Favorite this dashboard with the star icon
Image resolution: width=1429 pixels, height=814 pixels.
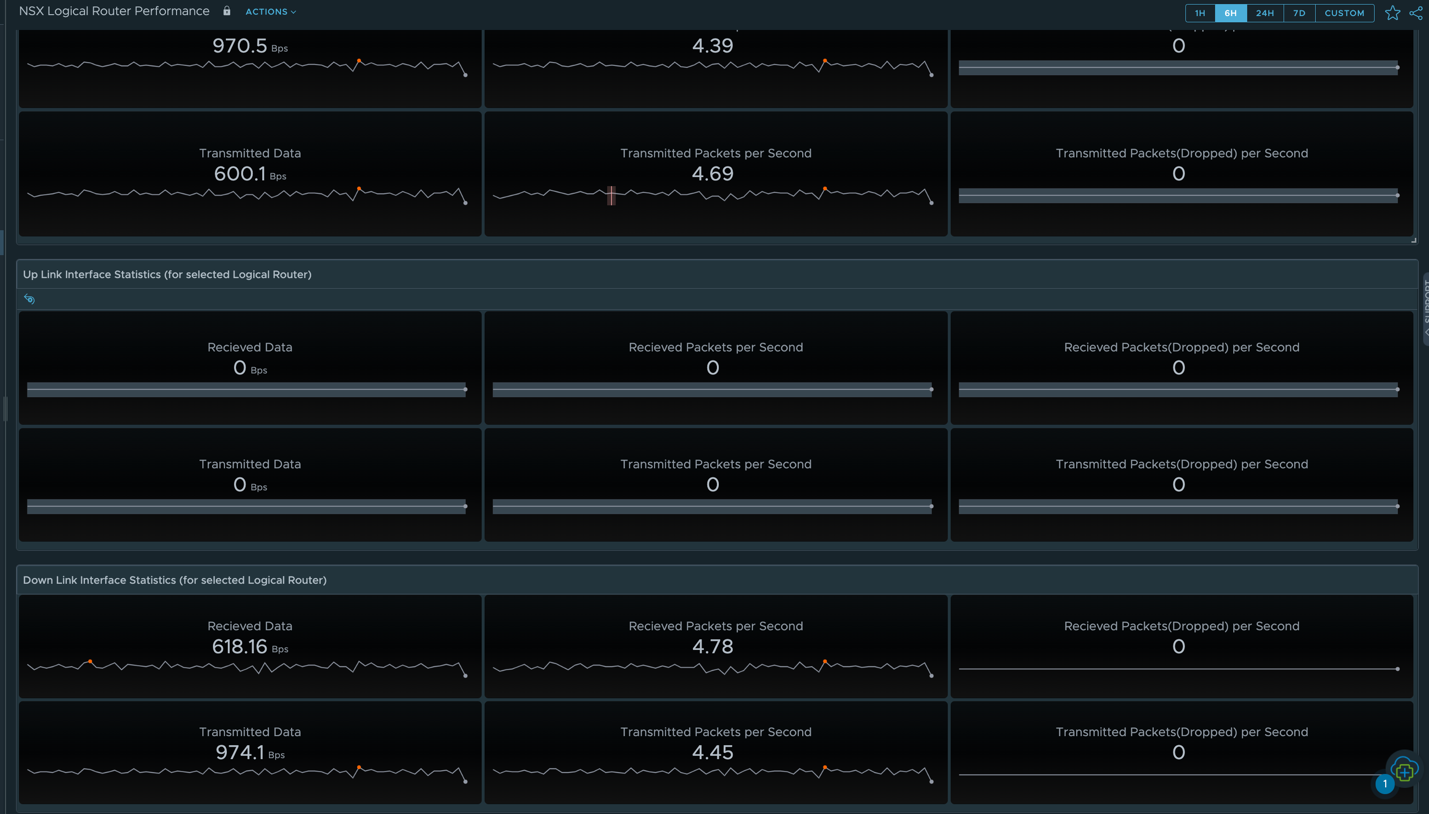tap(1392, 13)
